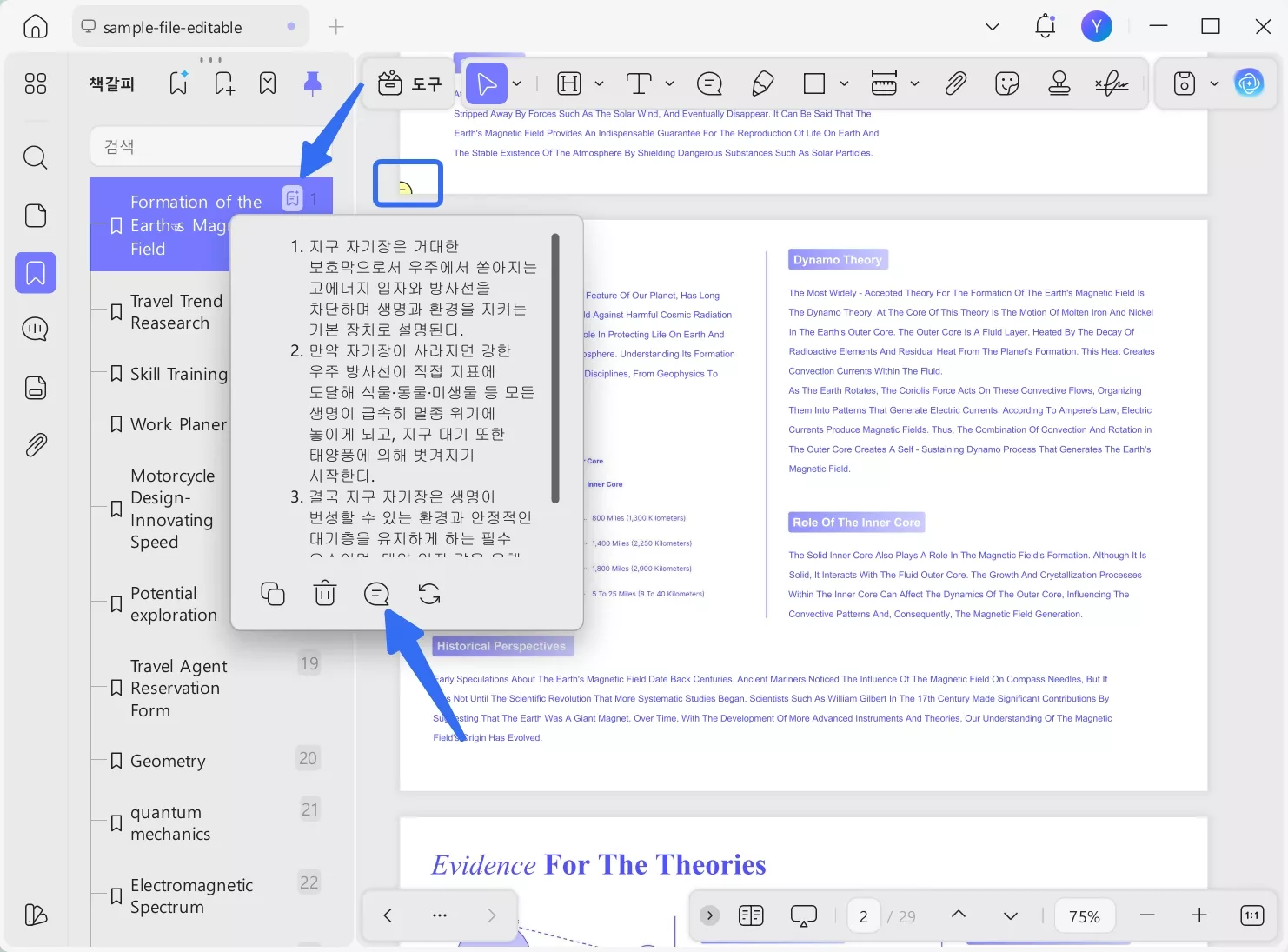
Task: Regenerate the summary with the refresh icon
Action: click(429, 594)
